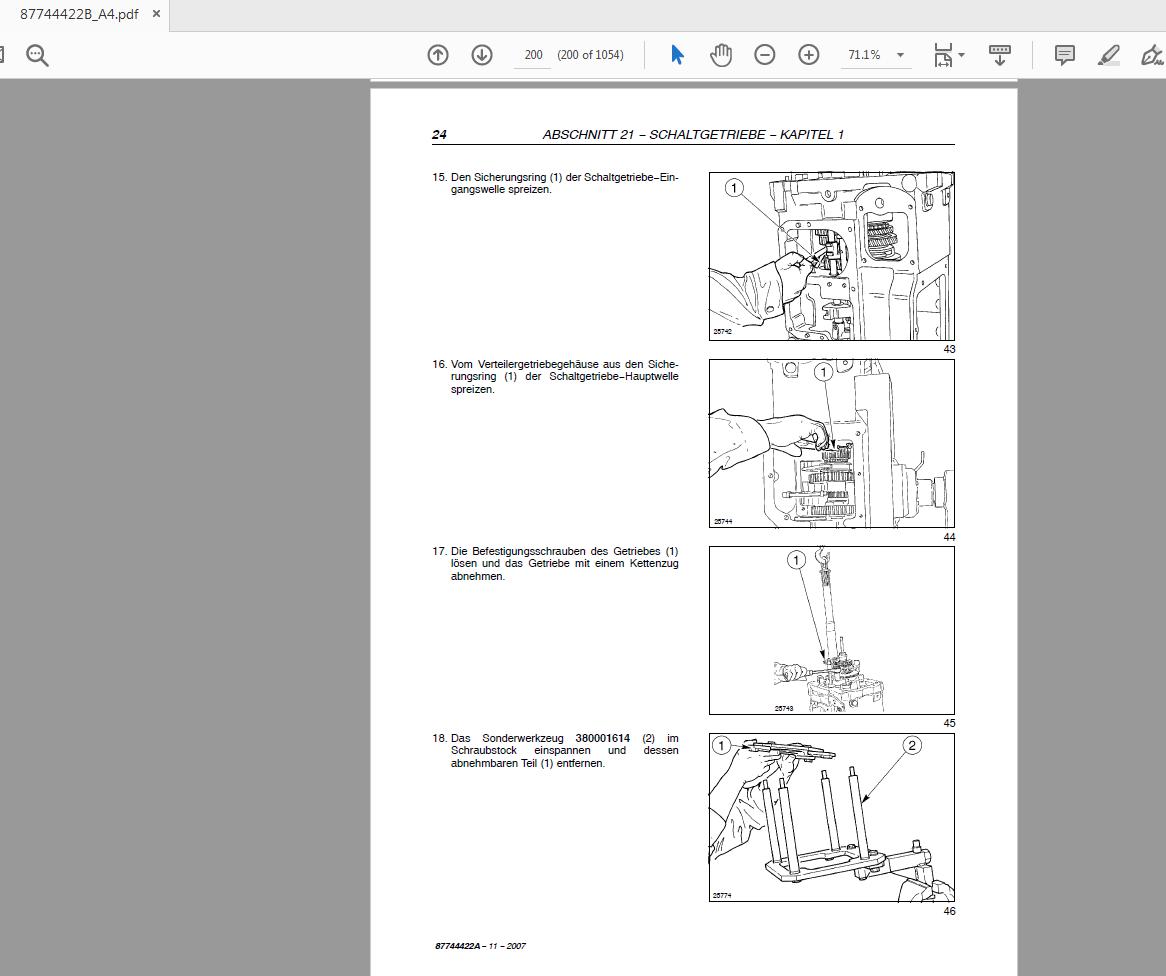Zoom out with the minus icon
This screenshot has width=1166, height=976.
click(765, 55)
